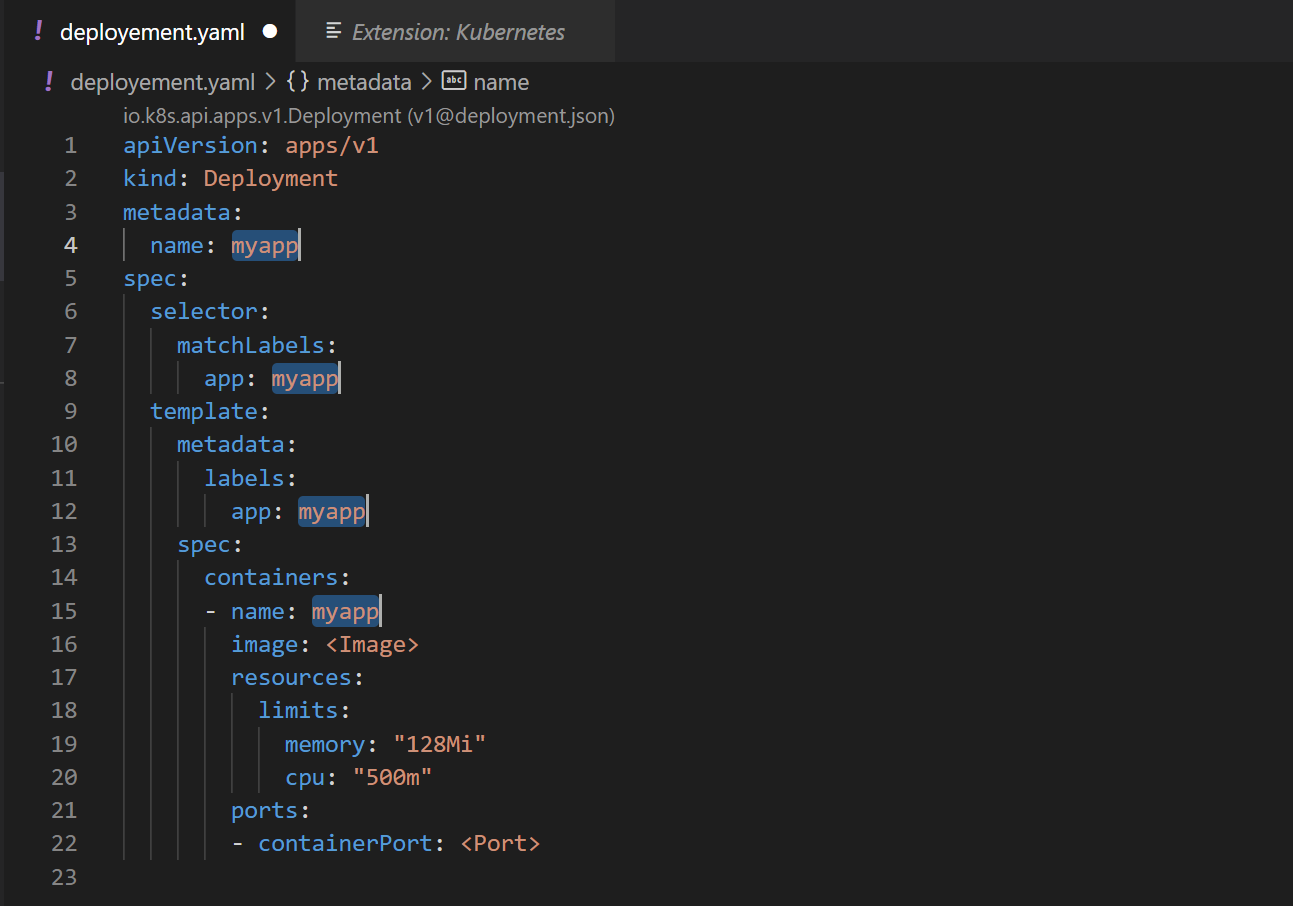Click the top-level spec key on line 5
Screen dimensions: 1293x906
tap(150, 278)
